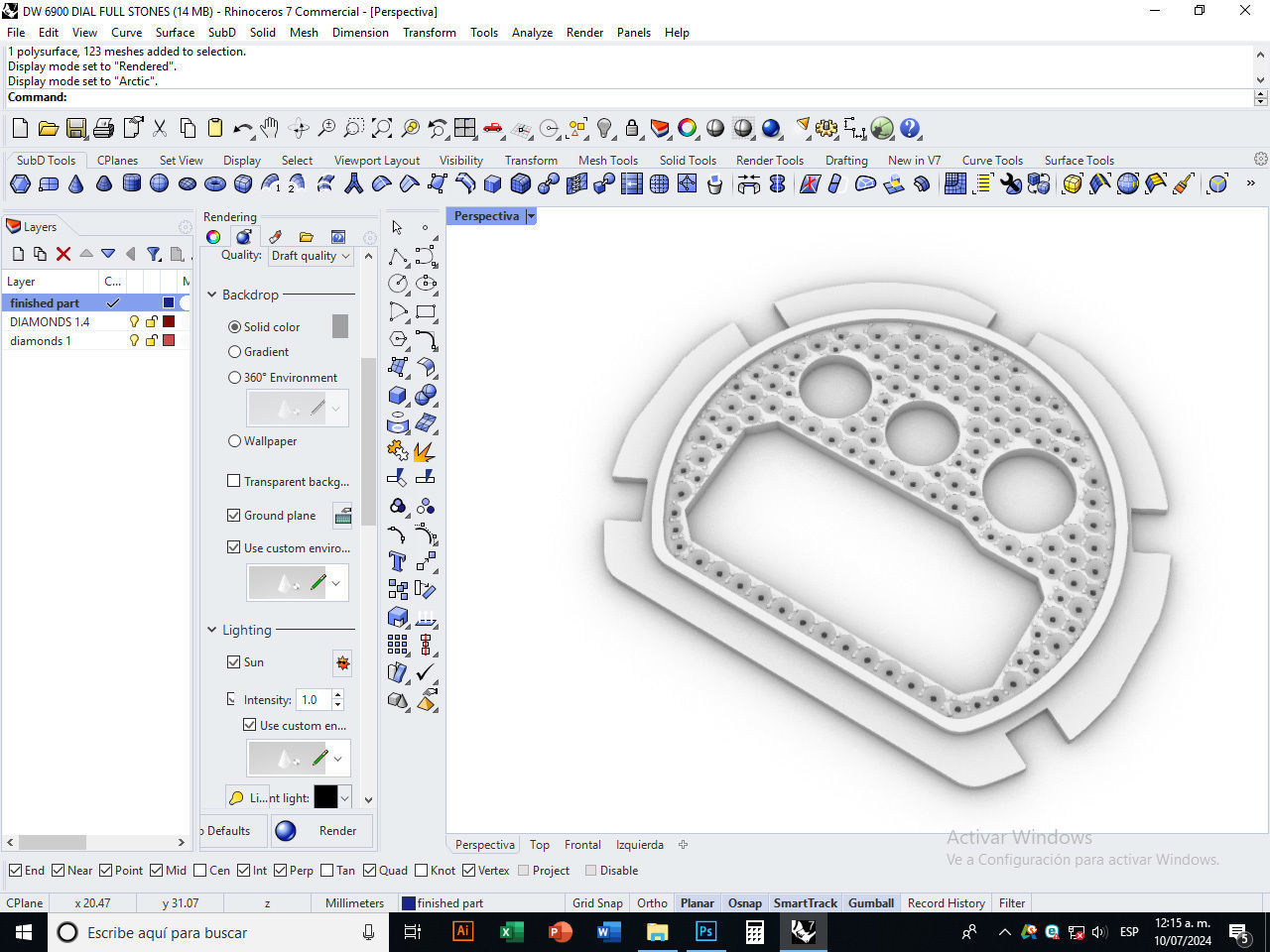Screen dimensions: 1270x952
Task: Click the new layer icon in Layers panel
Action: (18, 254)
